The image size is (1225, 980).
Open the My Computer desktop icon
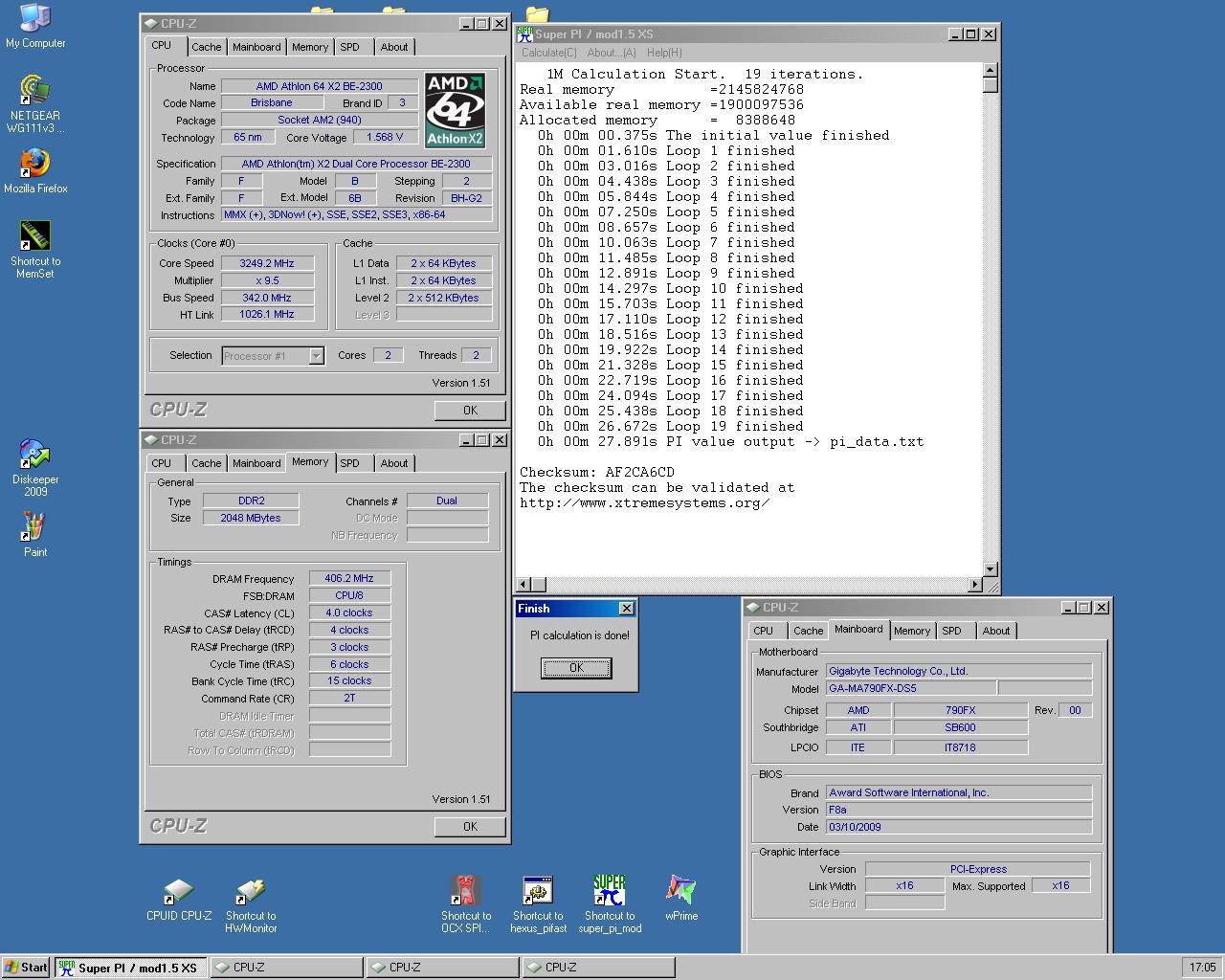coord(35,26)
